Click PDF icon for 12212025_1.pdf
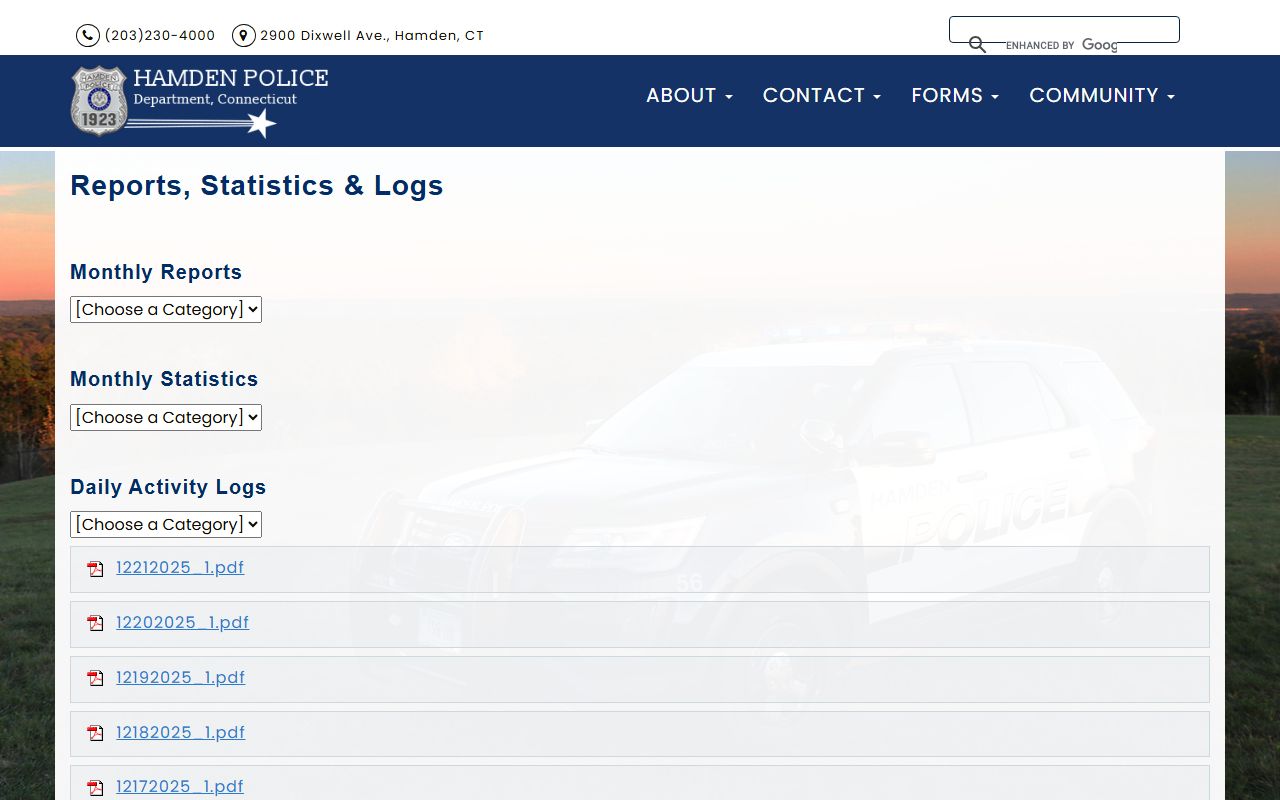 (95, 569)
